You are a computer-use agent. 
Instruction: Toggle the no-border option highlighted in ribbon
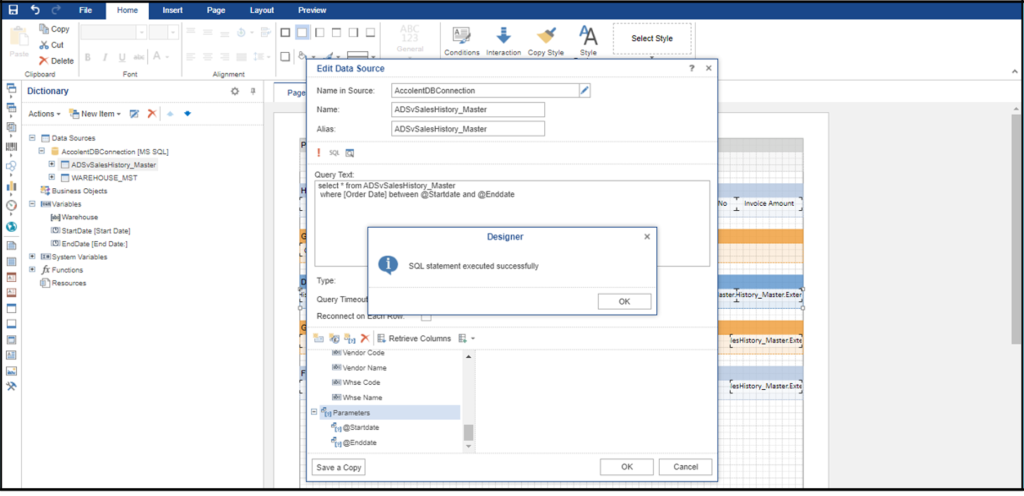pyautogui.click(x=302, y=33)
